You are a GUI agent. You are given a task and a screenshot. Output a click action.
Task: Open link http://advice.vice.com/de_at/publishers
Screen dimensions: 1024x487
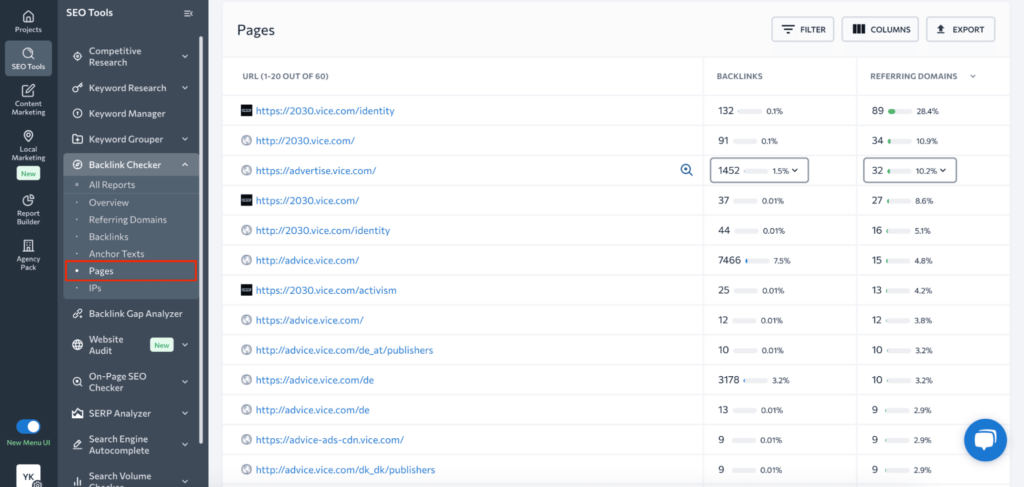coord(344,350)
